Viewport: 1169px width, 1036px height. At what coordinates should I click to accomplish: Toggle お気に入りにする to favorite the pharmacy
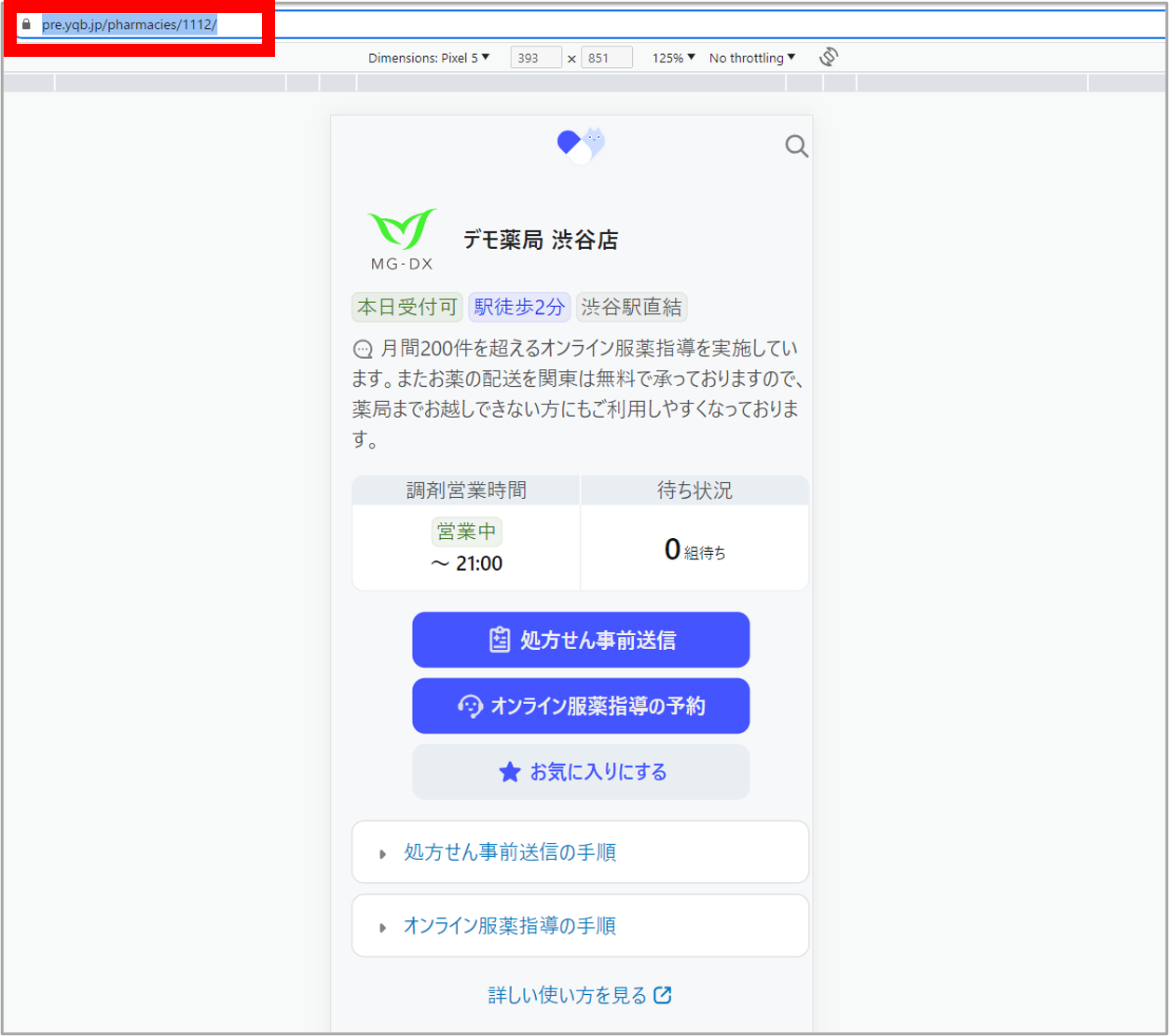click(580, 771)
